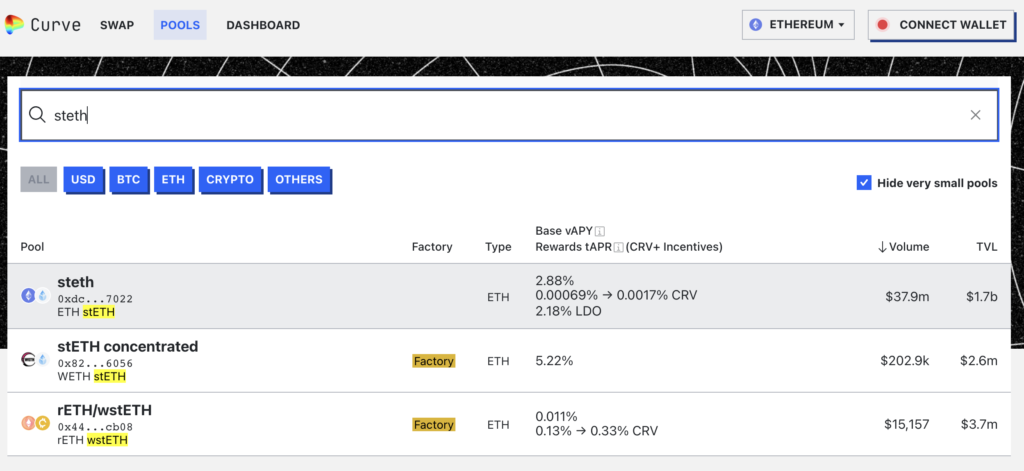
Task: Clear the search with the X icon
Action: (x=976, y=115)
